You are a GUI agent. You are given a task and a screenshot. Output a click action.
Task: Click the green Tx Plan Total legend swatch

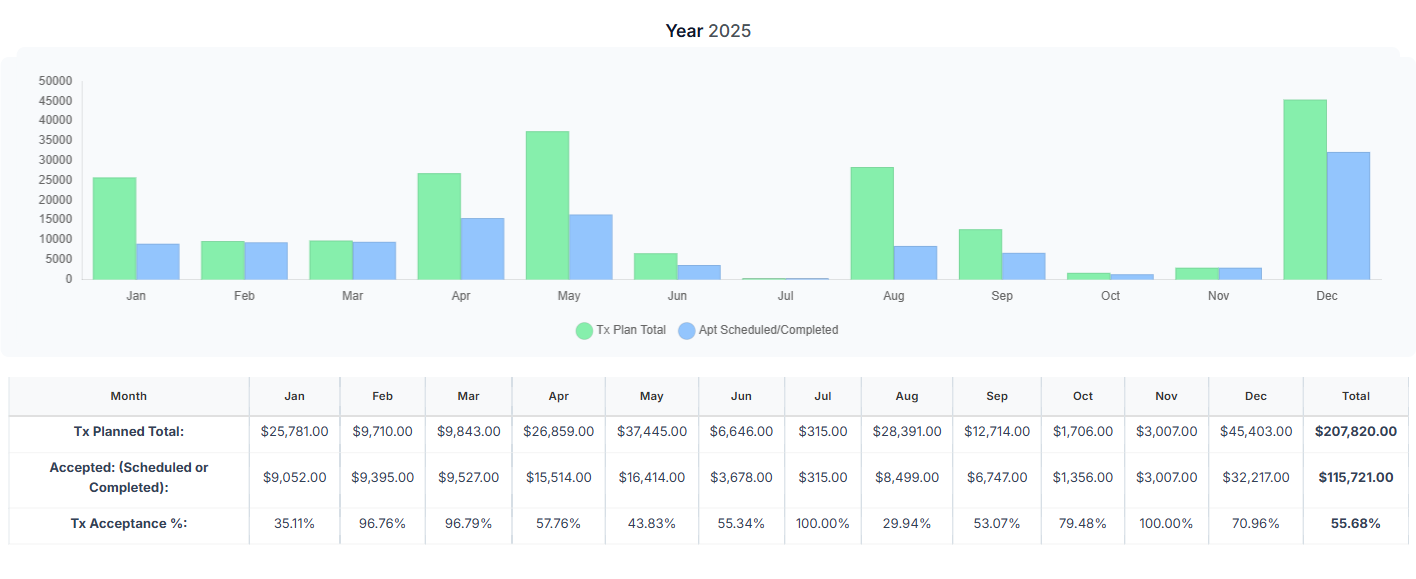tap(584, 330)
